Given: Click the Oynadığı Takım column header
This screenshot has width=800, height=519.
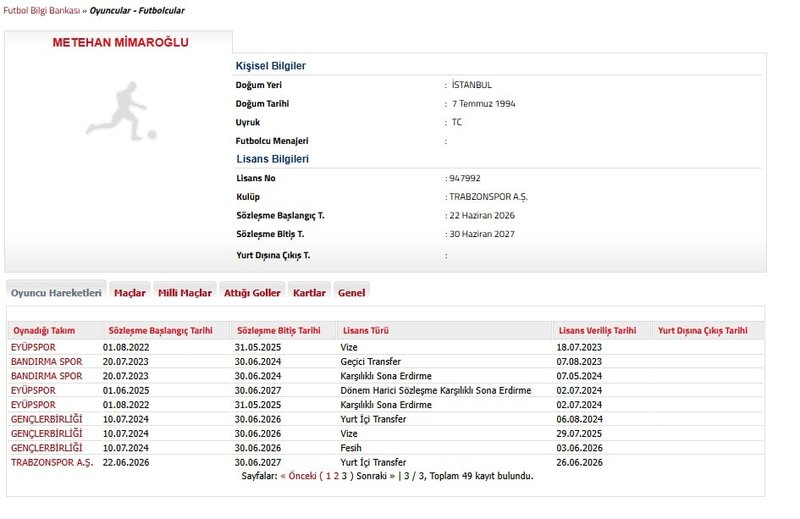Looking at the screenshot, I should [44, 330].
